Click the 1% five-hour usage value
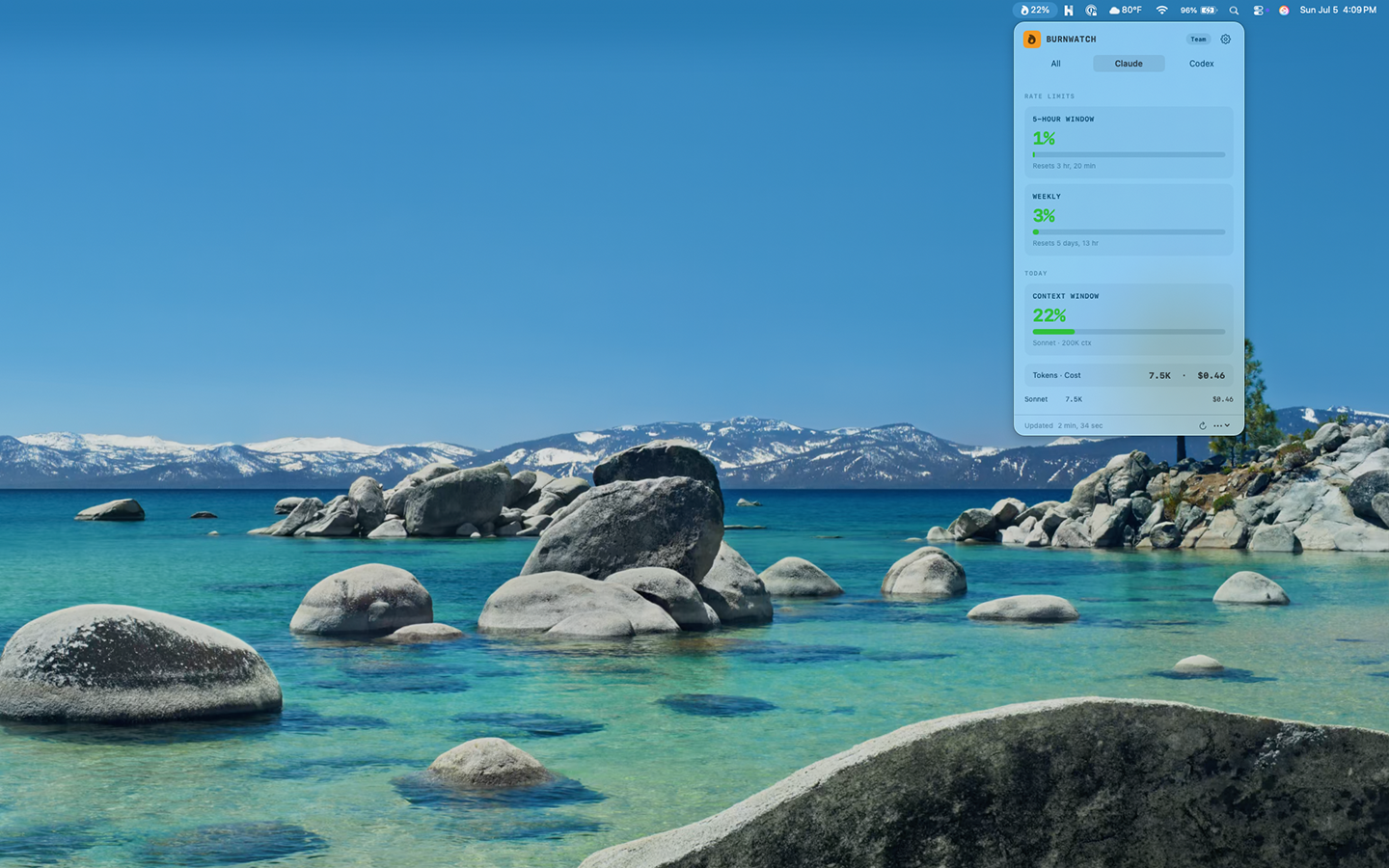Image resolution: width=1389 pixels, height=868 pixels. [1044, 138]
